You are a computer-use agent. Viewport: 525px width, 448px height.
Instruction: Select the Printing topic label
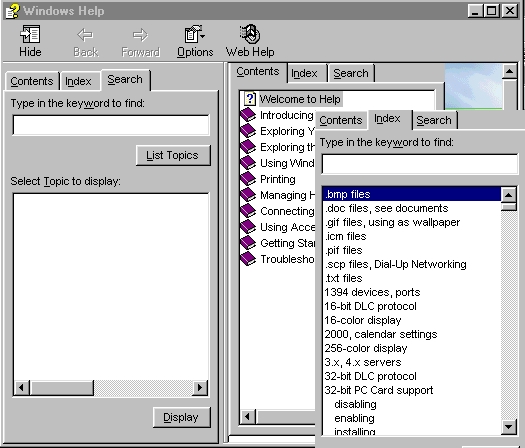278,179
